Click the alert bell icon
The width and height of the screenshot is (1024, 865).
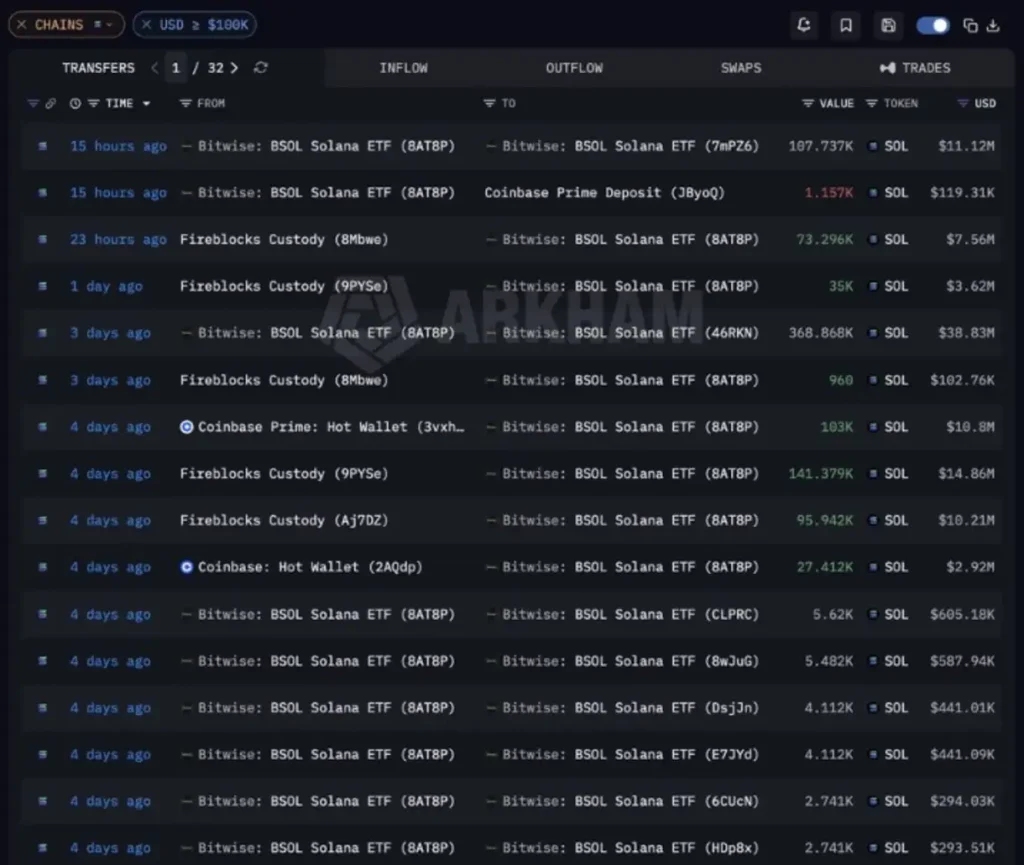coord(804,25)
